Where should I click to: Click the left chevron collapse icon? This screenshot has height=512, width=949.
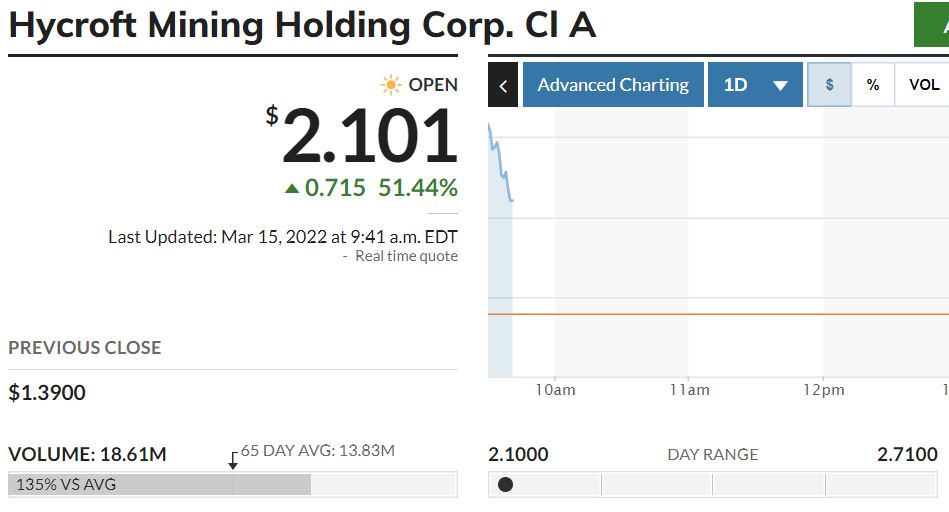pos(503,85)
